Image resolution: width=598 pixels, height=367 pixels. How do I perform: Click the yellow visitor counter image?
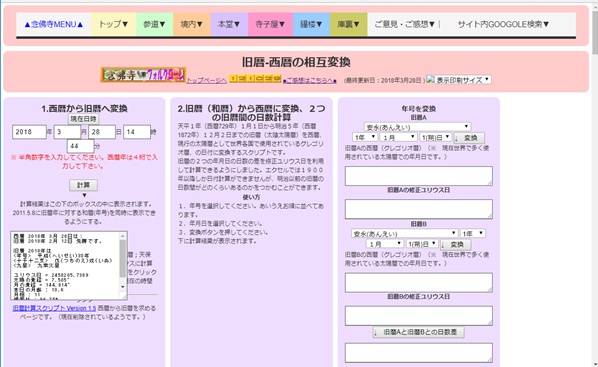[255, 79]
